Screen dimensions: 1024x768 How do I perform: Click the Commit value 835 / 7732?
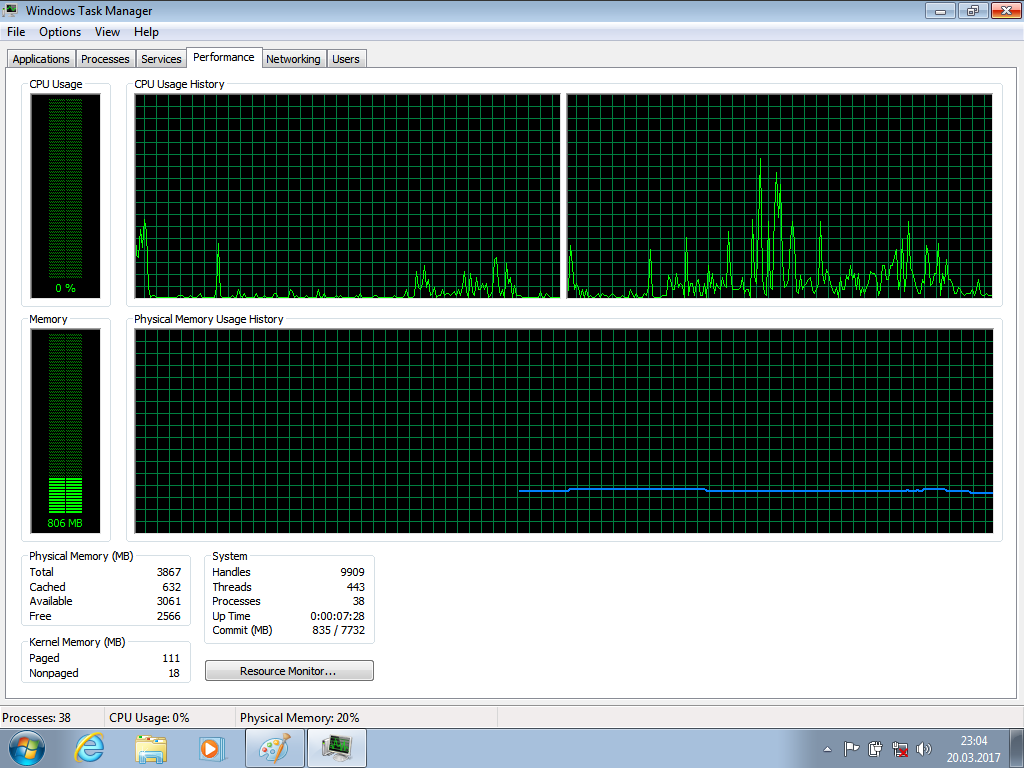pos(338,630)
